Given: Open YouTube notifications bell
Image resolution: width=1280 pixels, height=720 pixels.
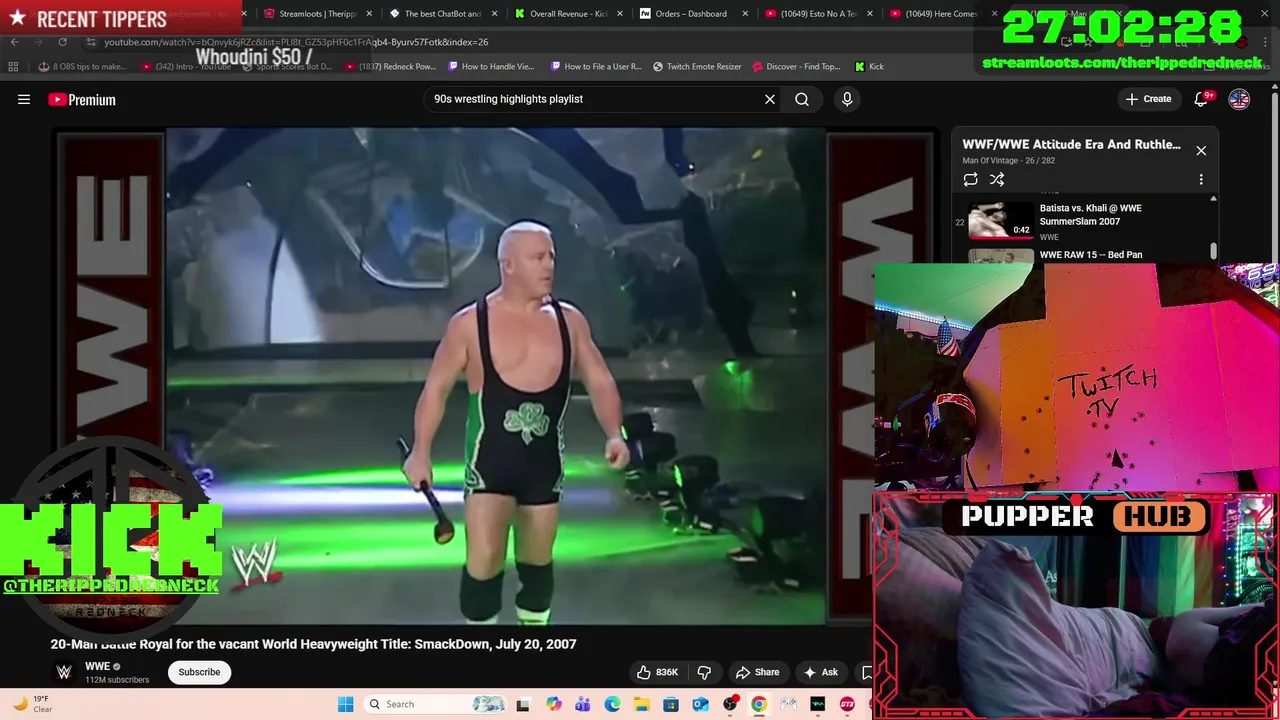Looking at the screenshot, I should [1202, 99].
